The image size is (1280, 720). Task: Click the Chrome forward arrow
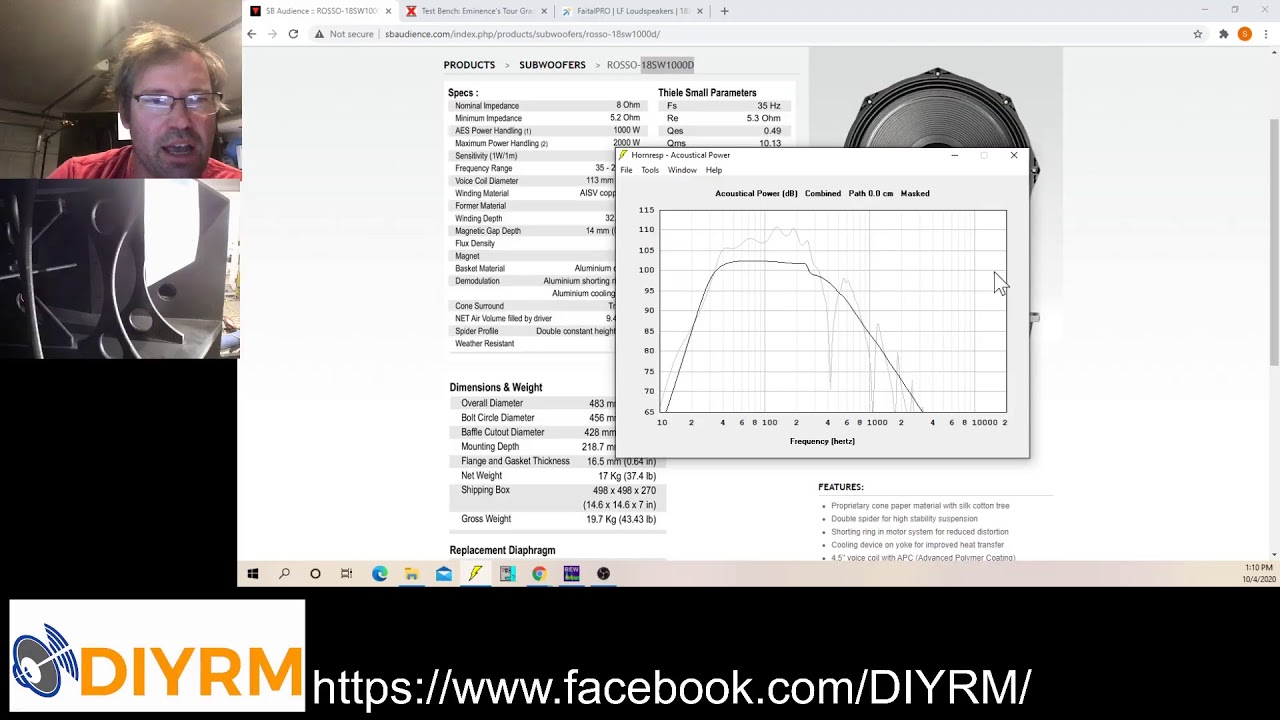click(272, 34)
